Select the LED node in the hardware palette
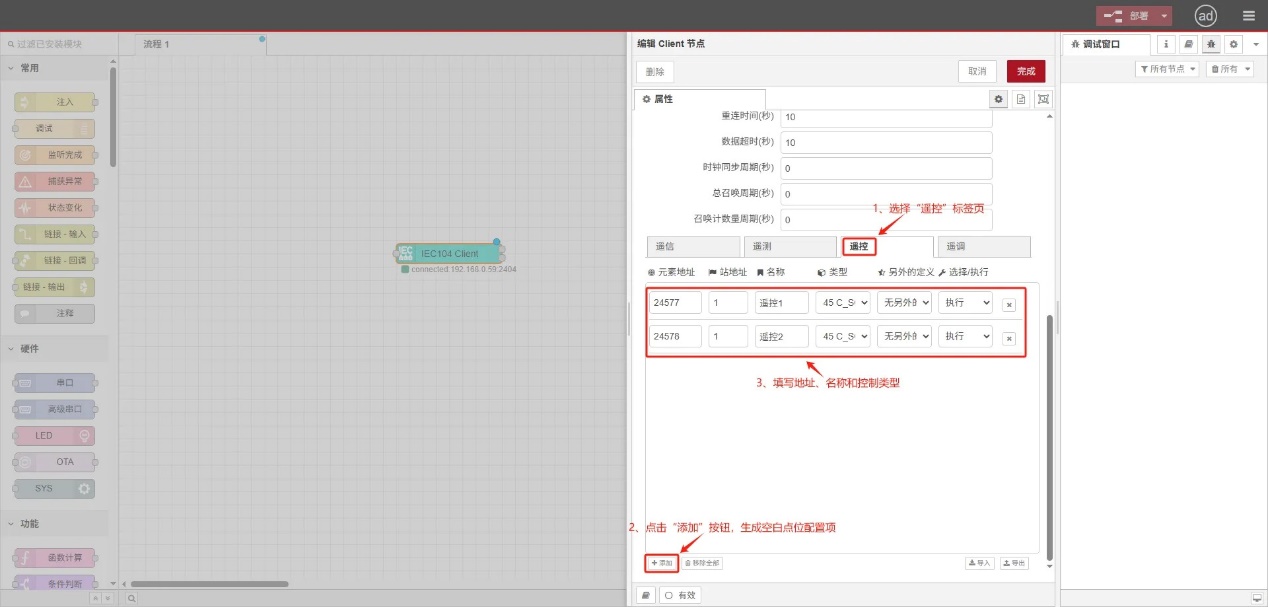 53,434
